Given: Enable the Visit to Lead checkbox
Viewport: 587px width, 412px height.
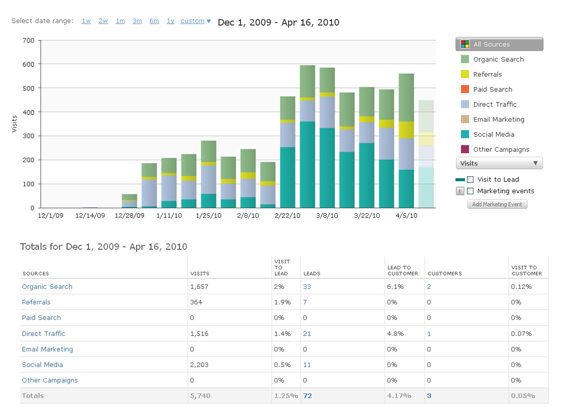Looking at the screenshot, I should point(471,179).
